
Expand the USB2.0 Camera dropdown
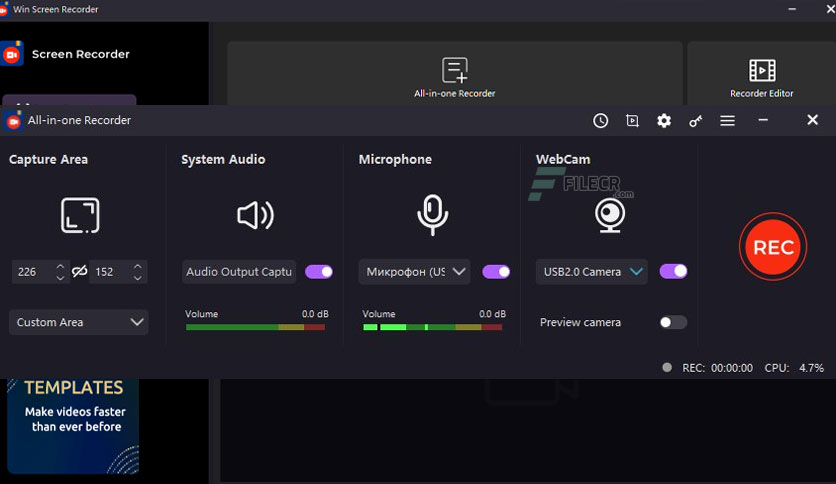pos(592,272)
